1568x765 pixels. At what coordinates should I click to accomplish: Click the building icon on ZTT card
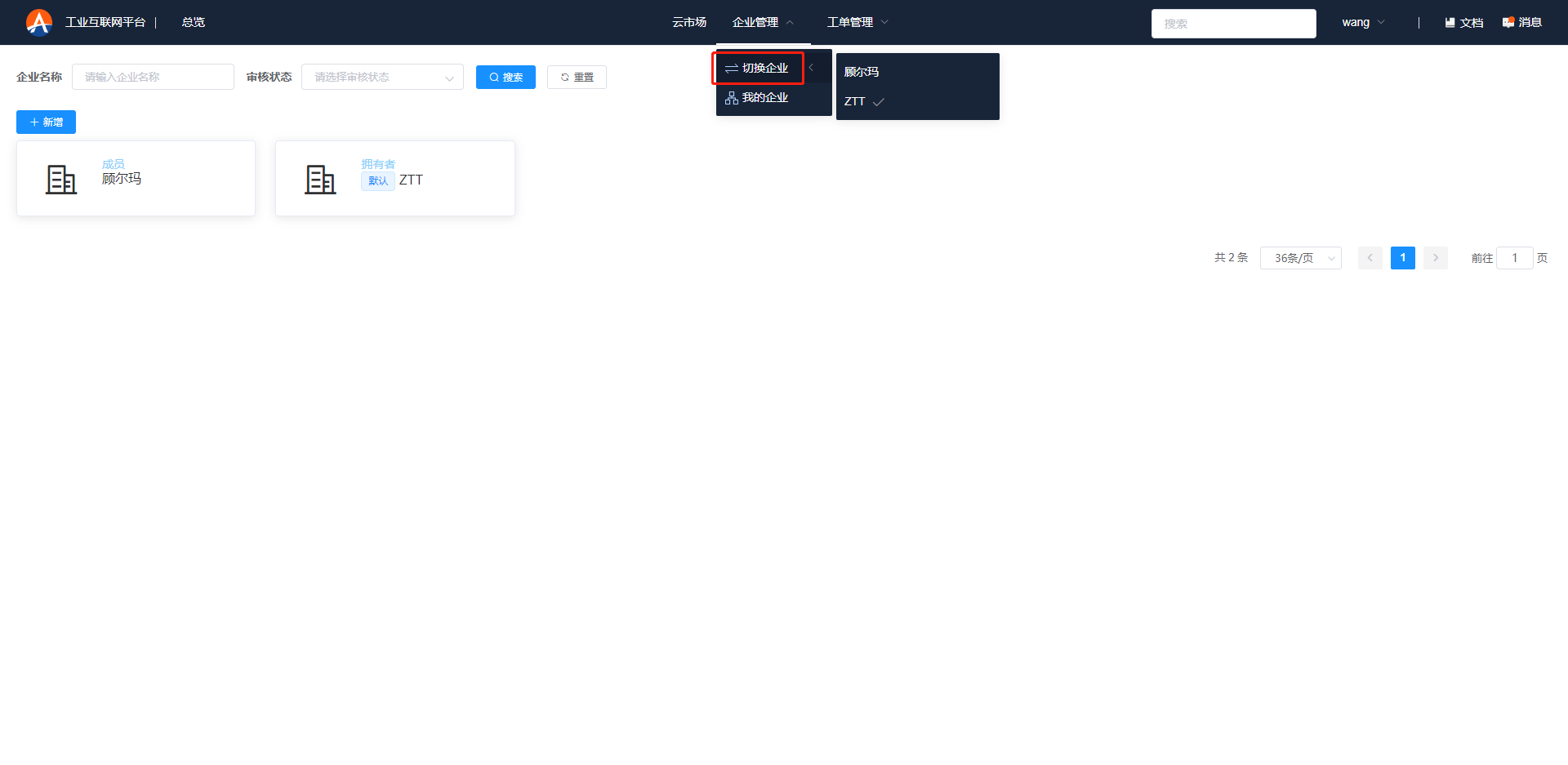[320, 180]
